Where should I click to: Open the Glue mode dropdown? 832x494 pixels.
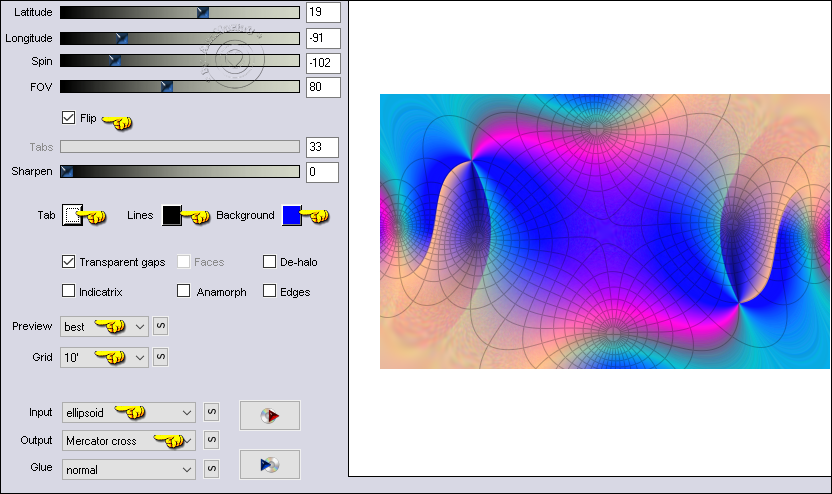click(x=186, y=468)
